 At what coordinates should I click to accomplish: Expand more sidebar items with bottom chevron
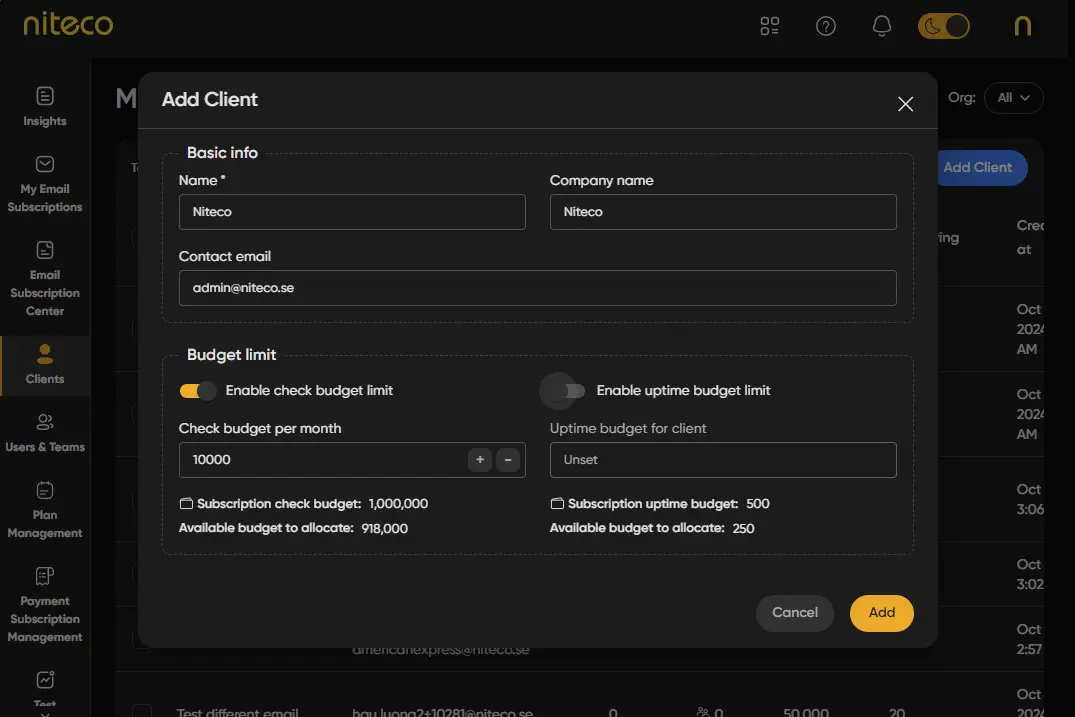coord(45,714)
